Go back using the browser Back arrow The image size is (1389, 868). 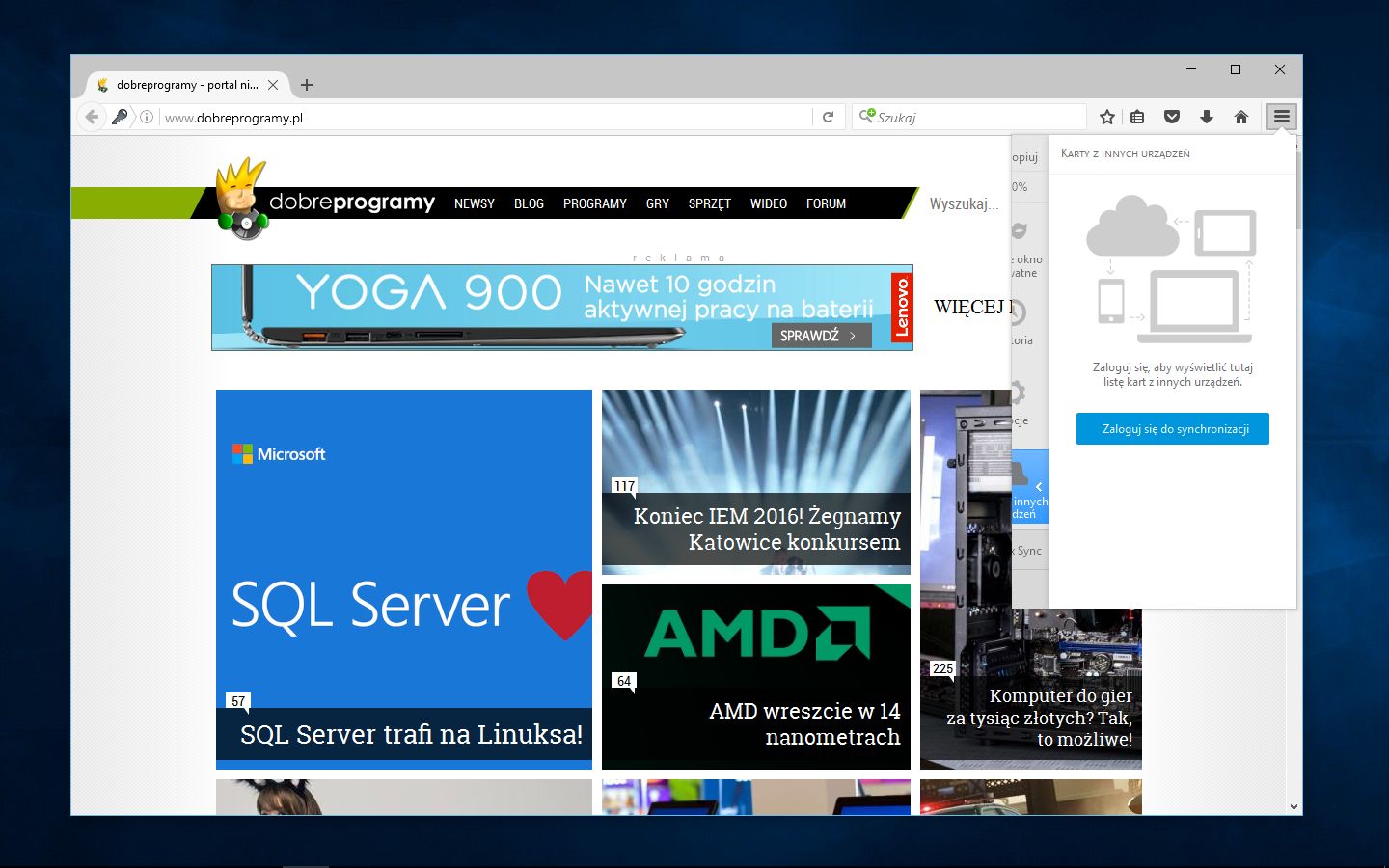92,117
